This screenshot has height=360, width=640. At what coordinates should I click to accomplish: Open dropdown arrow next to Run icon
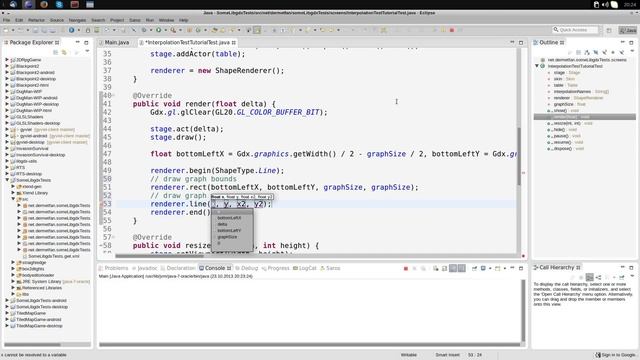click(x=165, y=30)
